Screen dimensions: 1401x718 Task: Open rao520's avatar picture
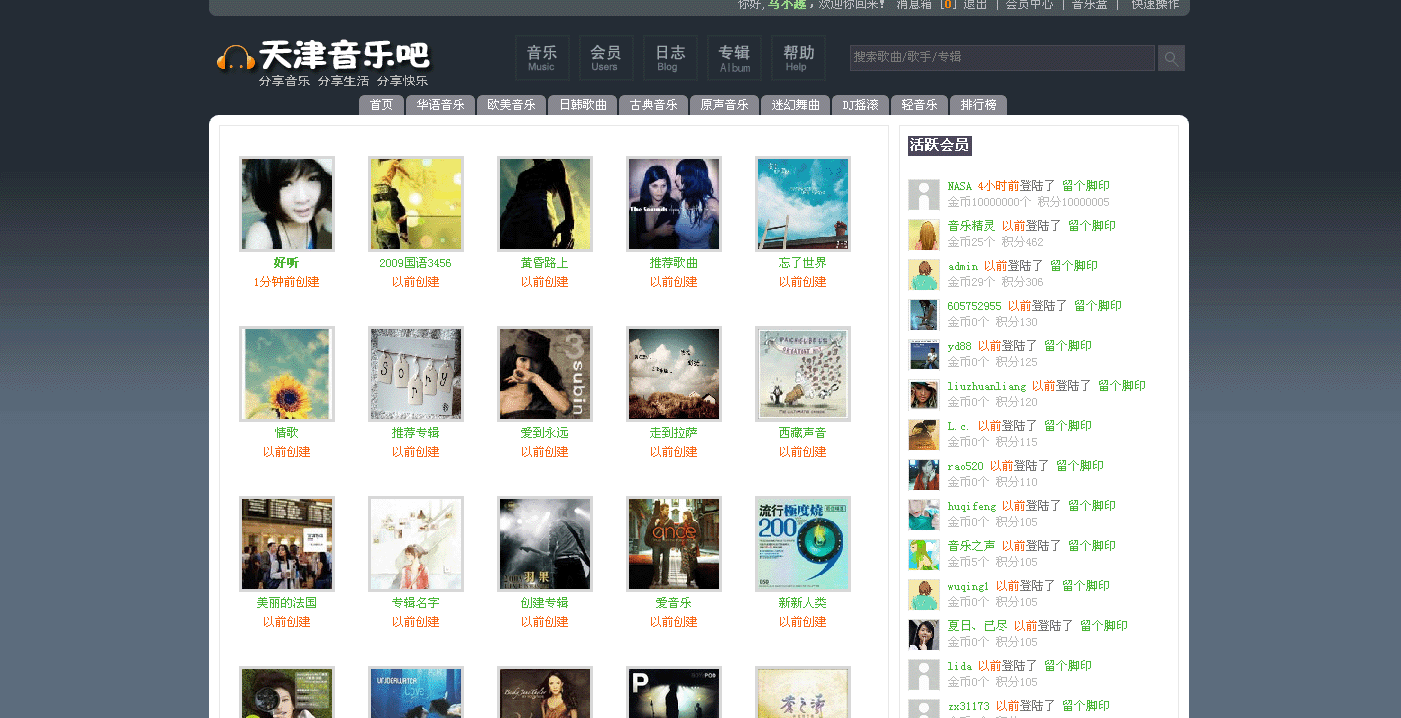point(924,474)
